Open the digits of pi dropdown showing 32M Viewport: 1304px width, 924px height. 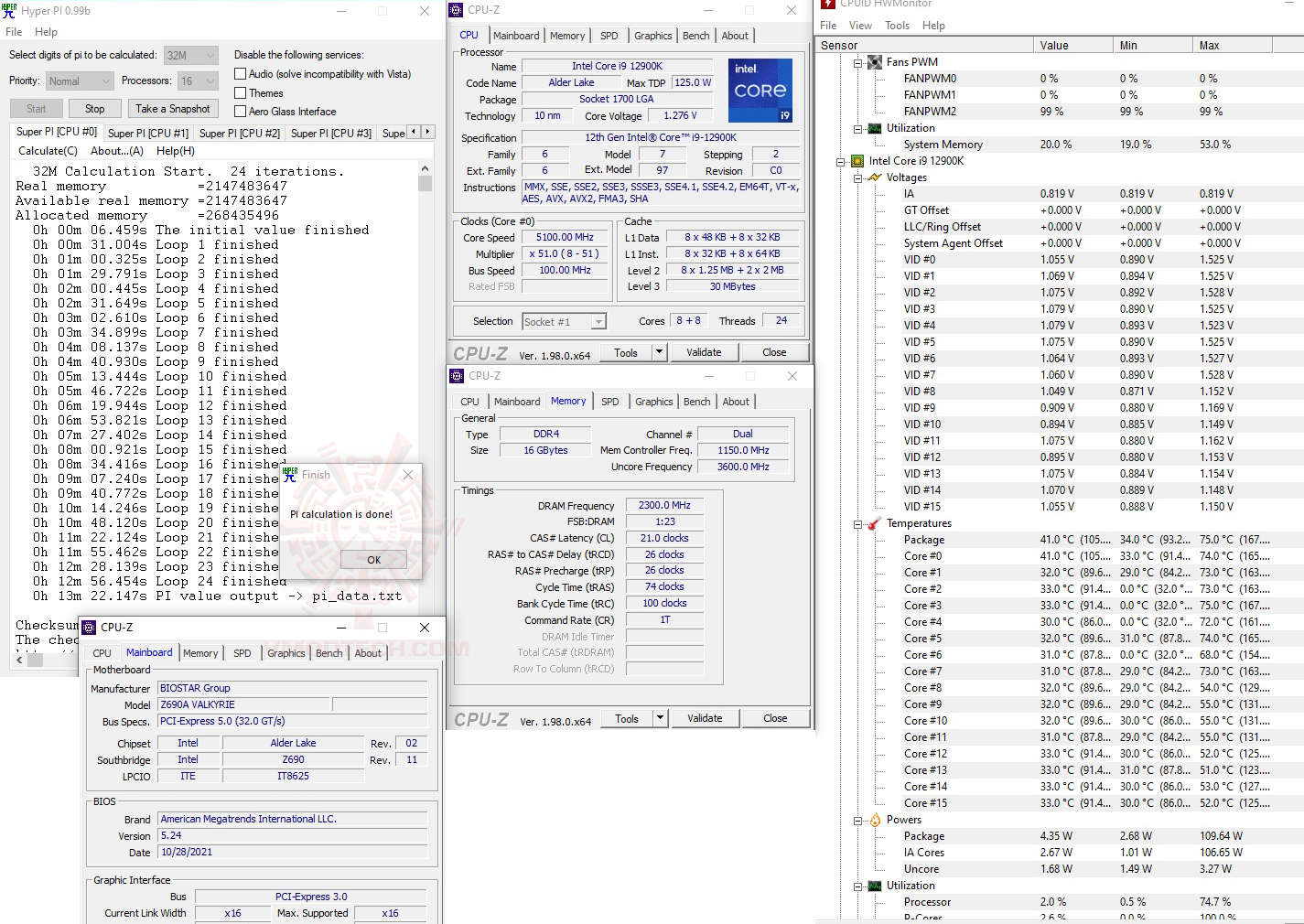[190, 55]
